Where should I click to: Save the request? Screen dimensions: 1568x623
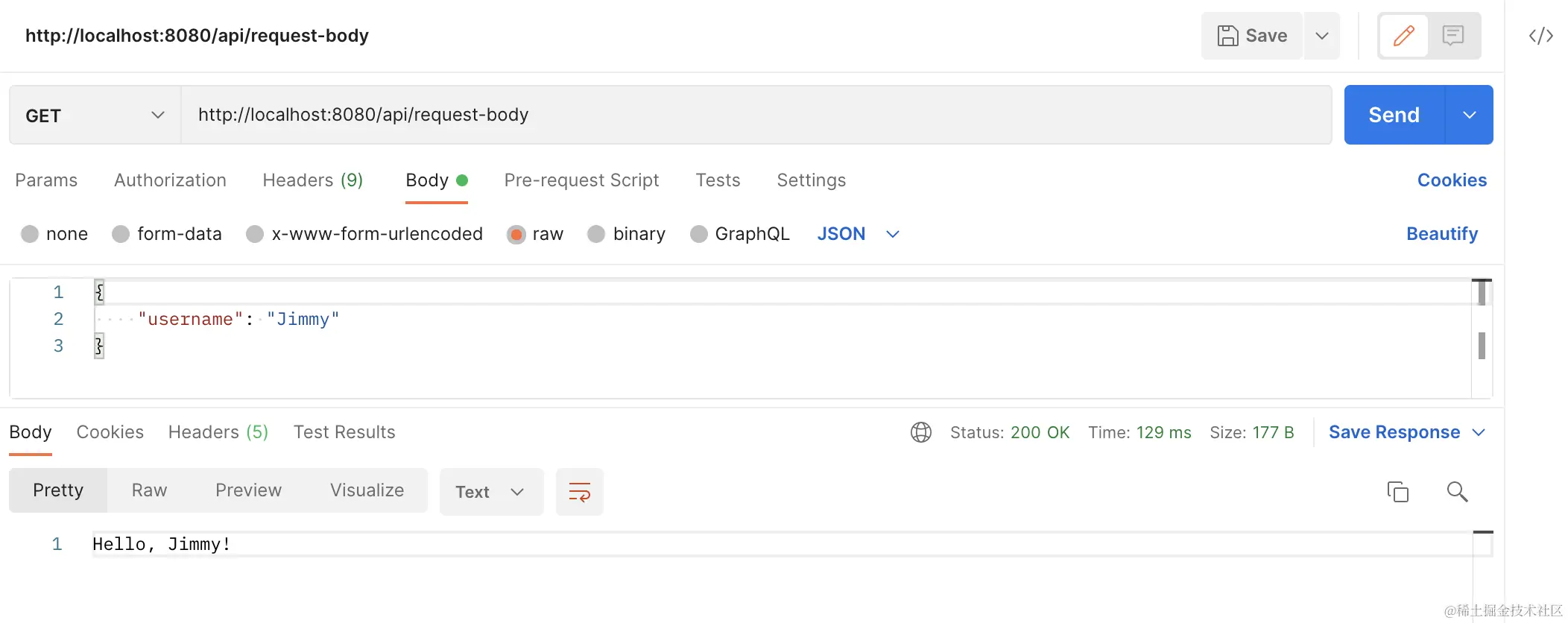pyautogui.click(x=1251, y=35)
